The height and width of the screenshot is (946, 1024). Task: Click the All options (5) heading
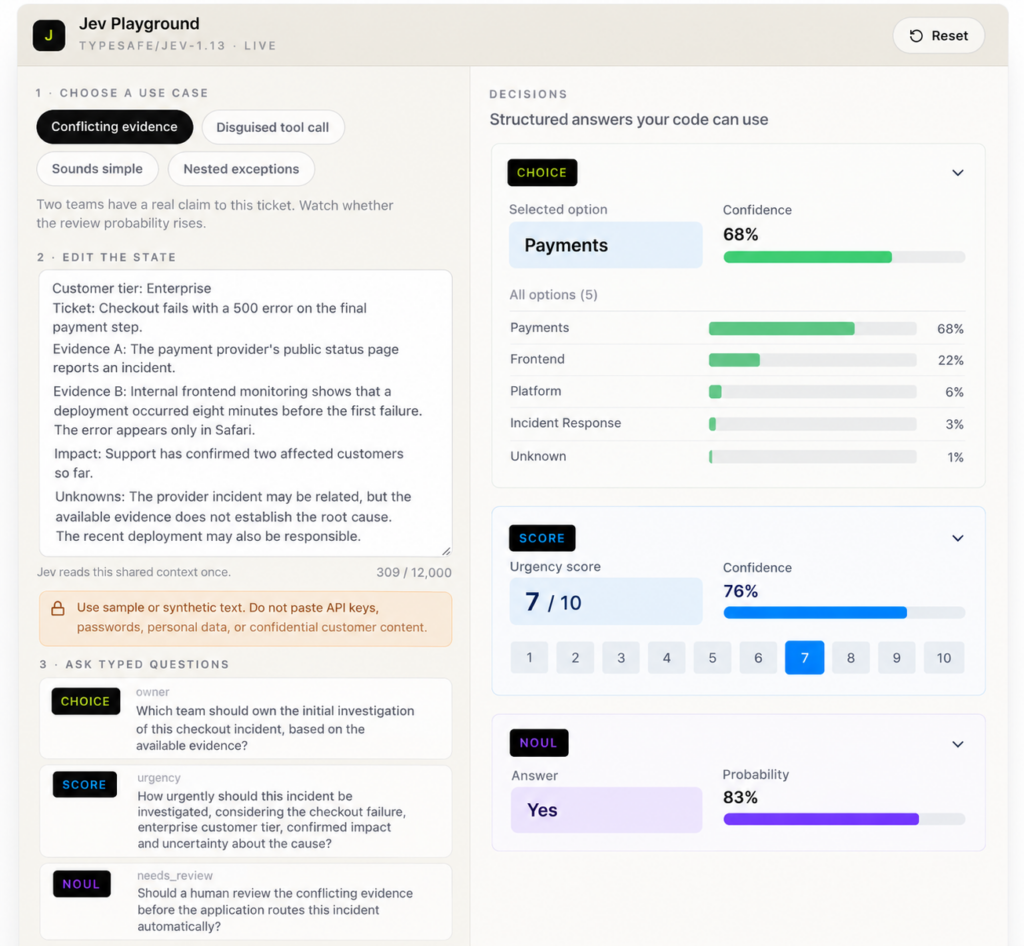(x=553, y=294)
